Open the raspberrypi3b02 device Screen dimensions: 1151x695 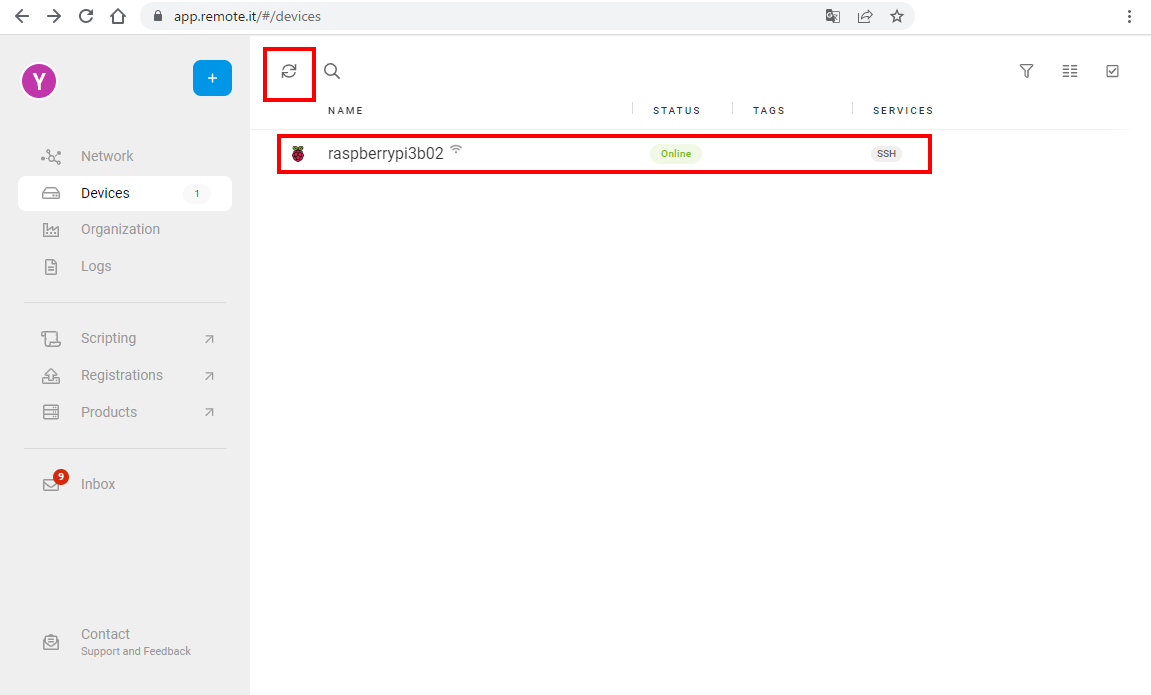[385, 154]
